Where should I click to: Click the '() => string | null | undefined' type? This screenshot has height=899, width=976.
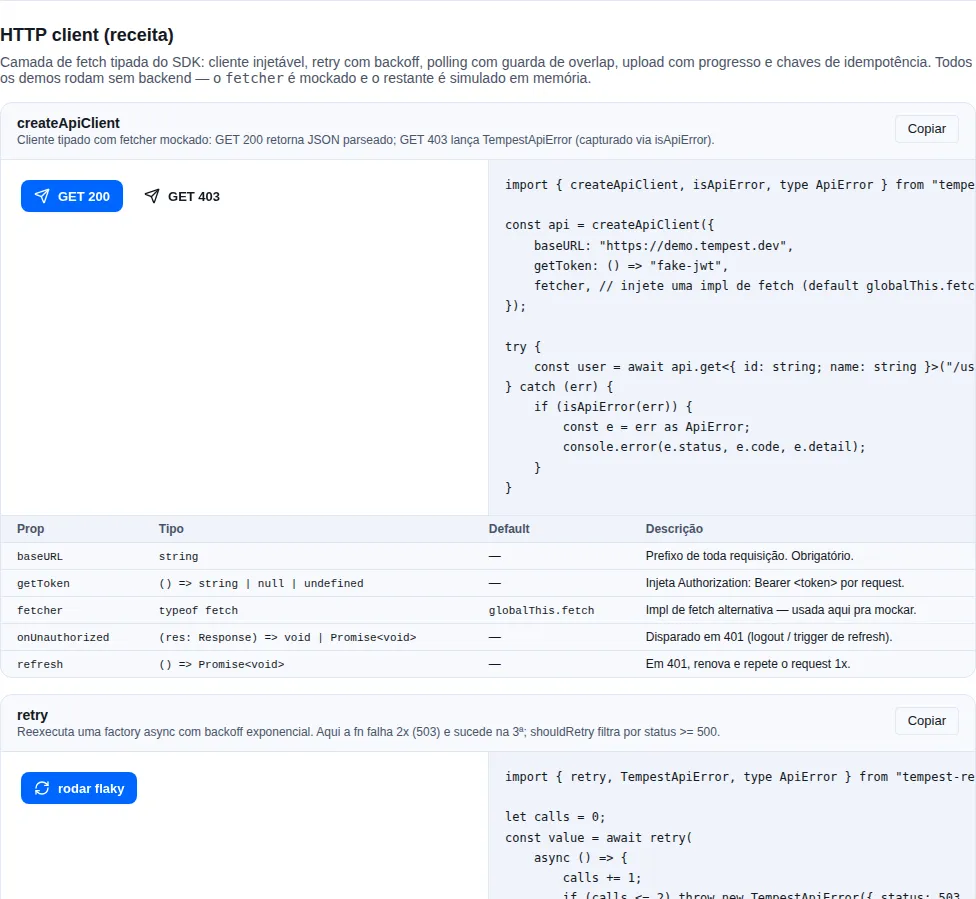pos(261,583)
